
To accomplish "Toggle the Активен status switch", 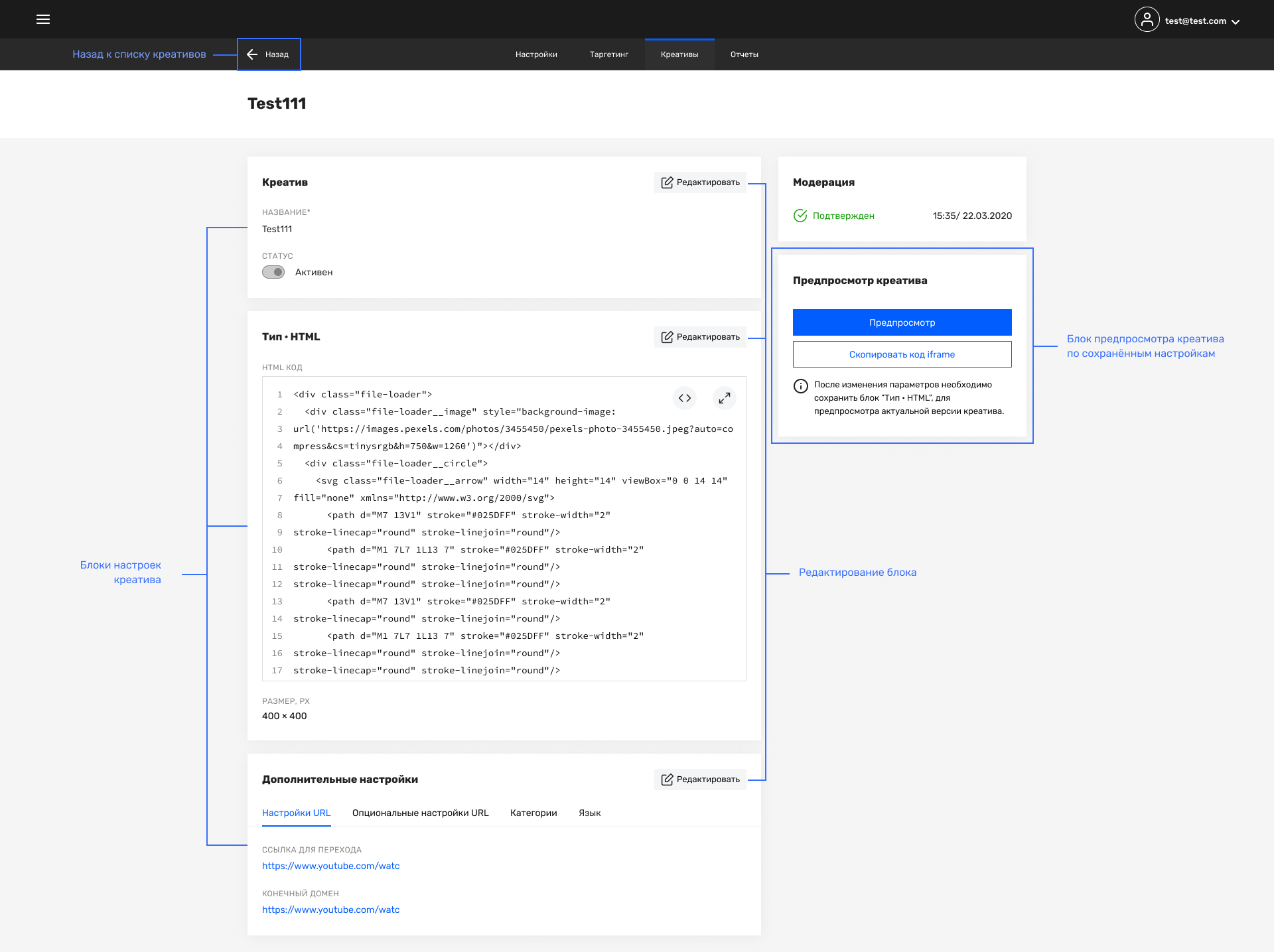I will [273, 272].
